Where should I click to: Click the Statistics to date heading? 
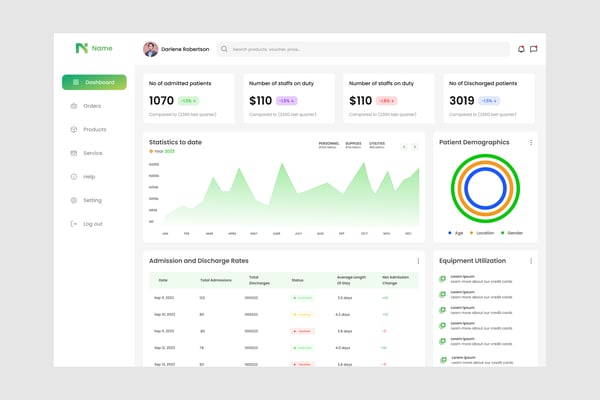(175, 142)
